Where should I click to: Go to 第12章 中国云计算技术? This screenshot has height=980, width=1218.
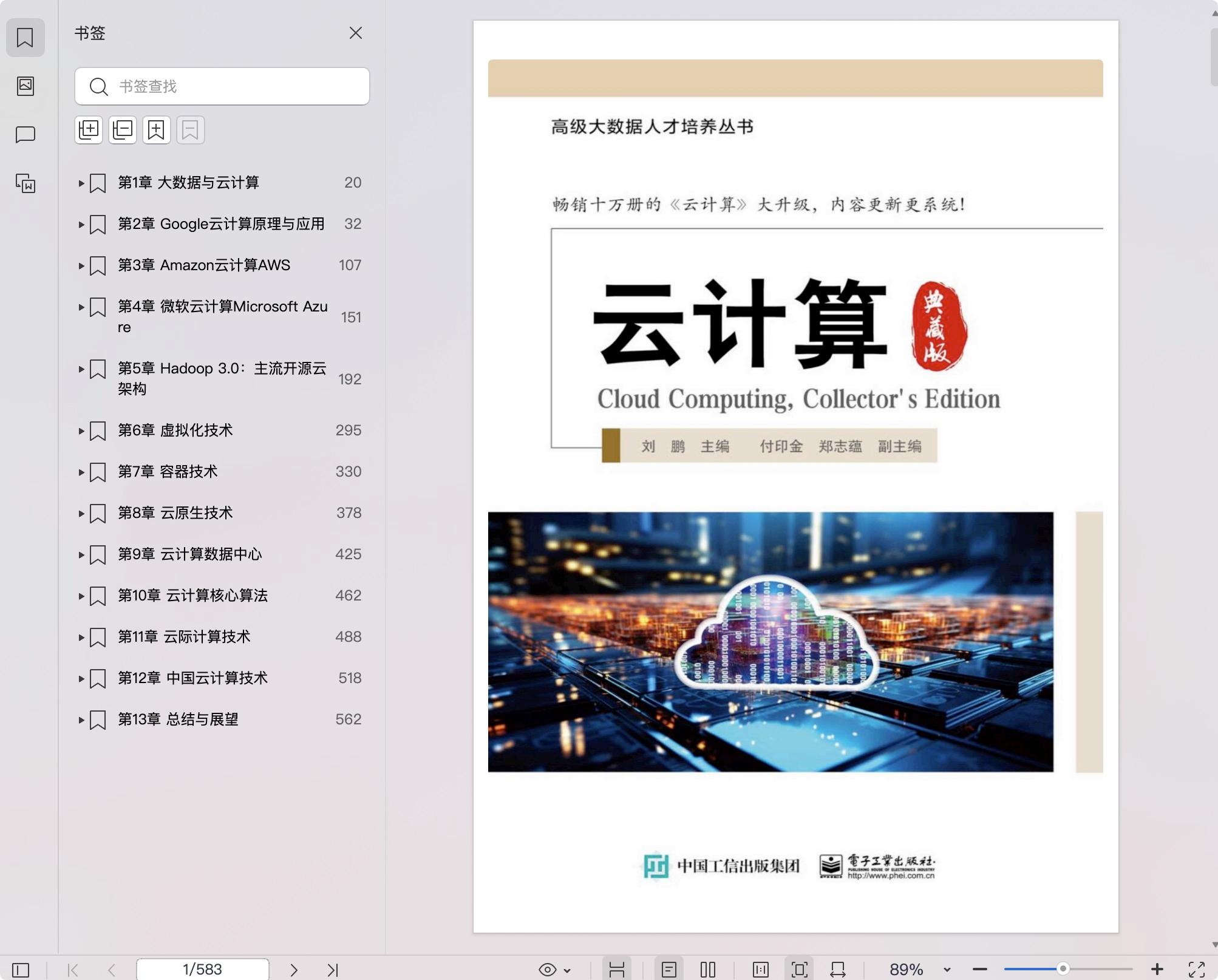tap(192, 678)
